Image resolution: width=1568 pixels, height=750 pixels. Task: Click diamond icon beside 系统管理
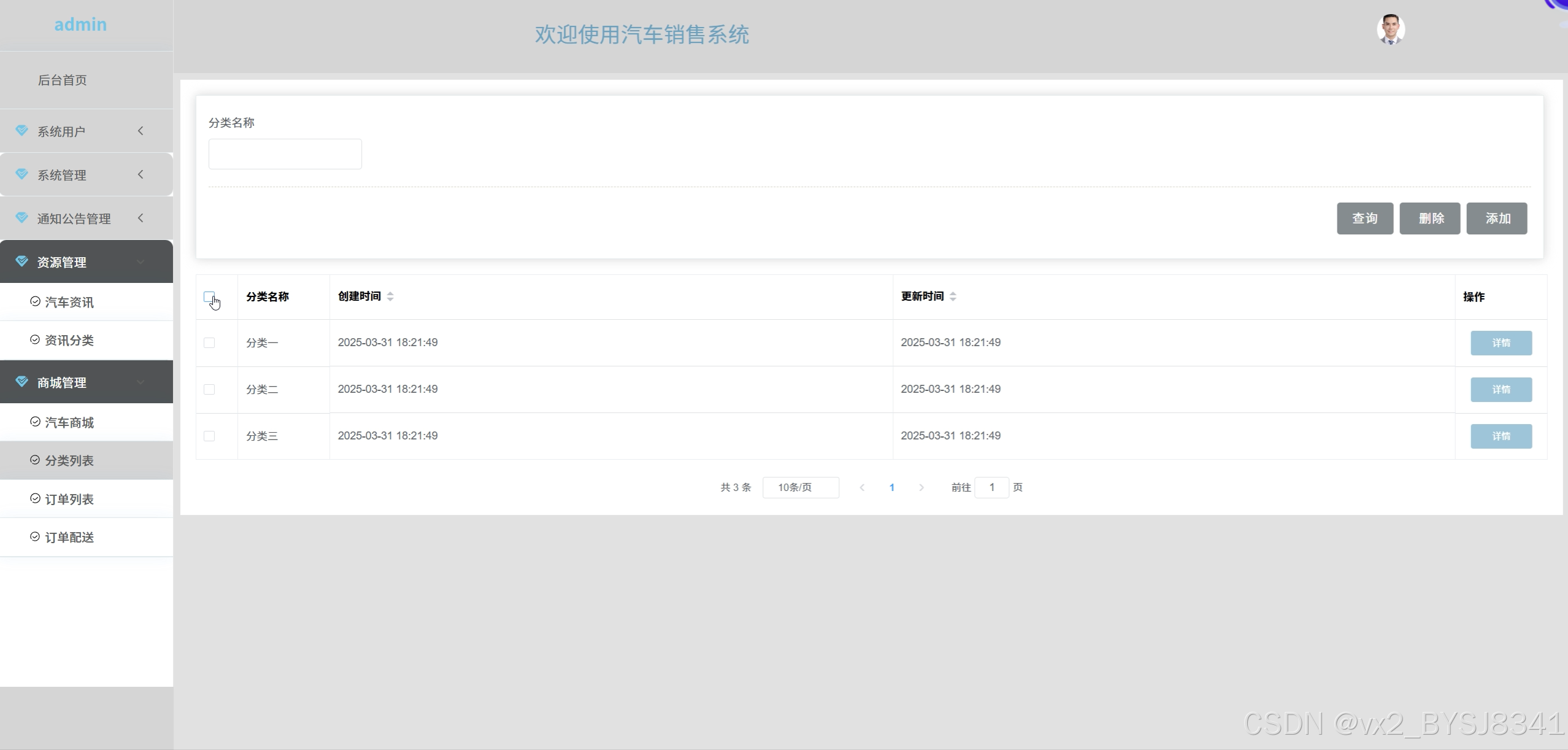click(x=22, y=174)
